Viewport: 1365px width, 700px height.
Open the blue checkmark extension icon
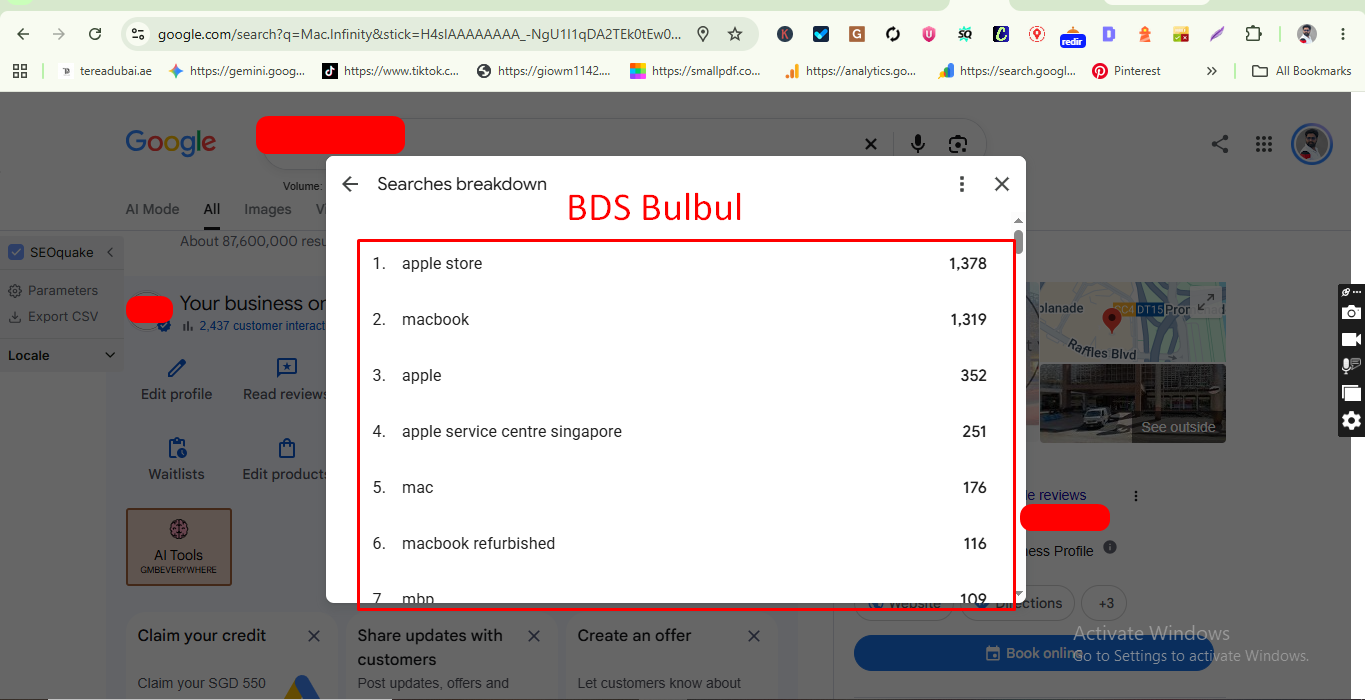coord(821,34)
